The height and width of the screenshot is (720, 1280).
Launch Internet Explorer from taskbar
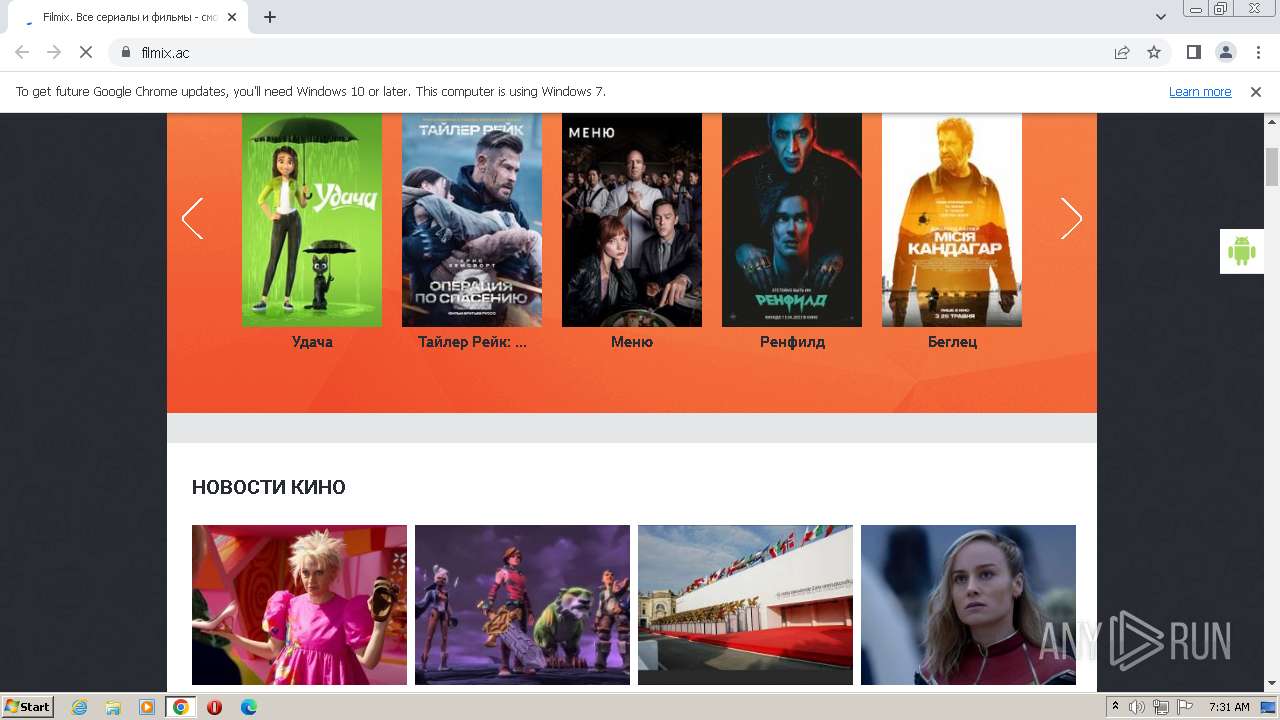pos(79,707)
